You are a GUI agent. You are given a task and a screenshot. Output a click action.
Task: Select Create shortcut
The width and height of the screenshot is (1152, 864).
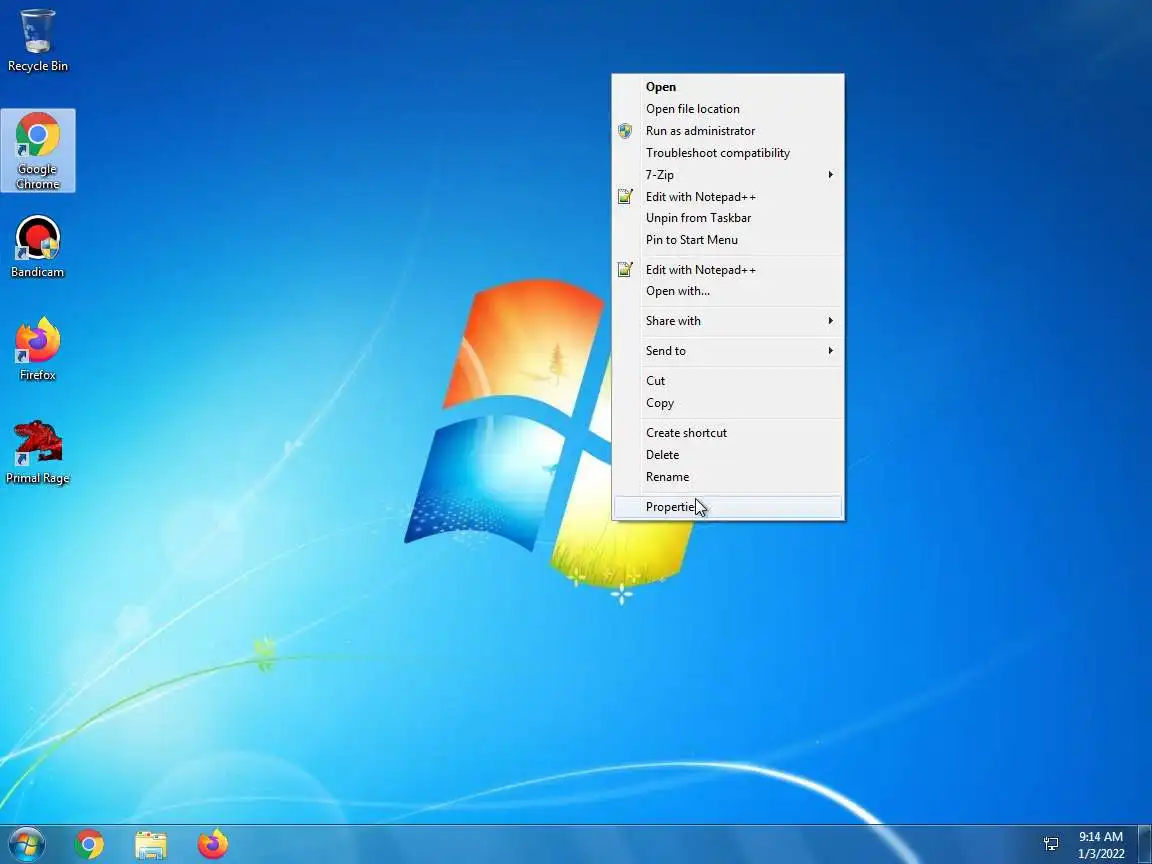(x=727, y=433)
